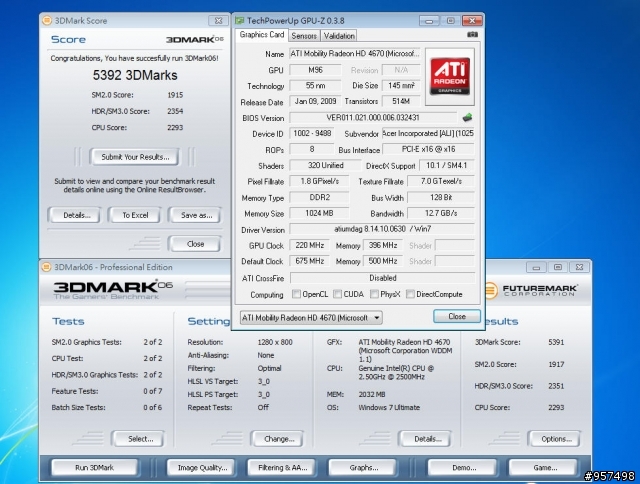Switch to the Validation tab
Image resolution: width=640 pixels, height=484 pixels.
click(339, 36)
